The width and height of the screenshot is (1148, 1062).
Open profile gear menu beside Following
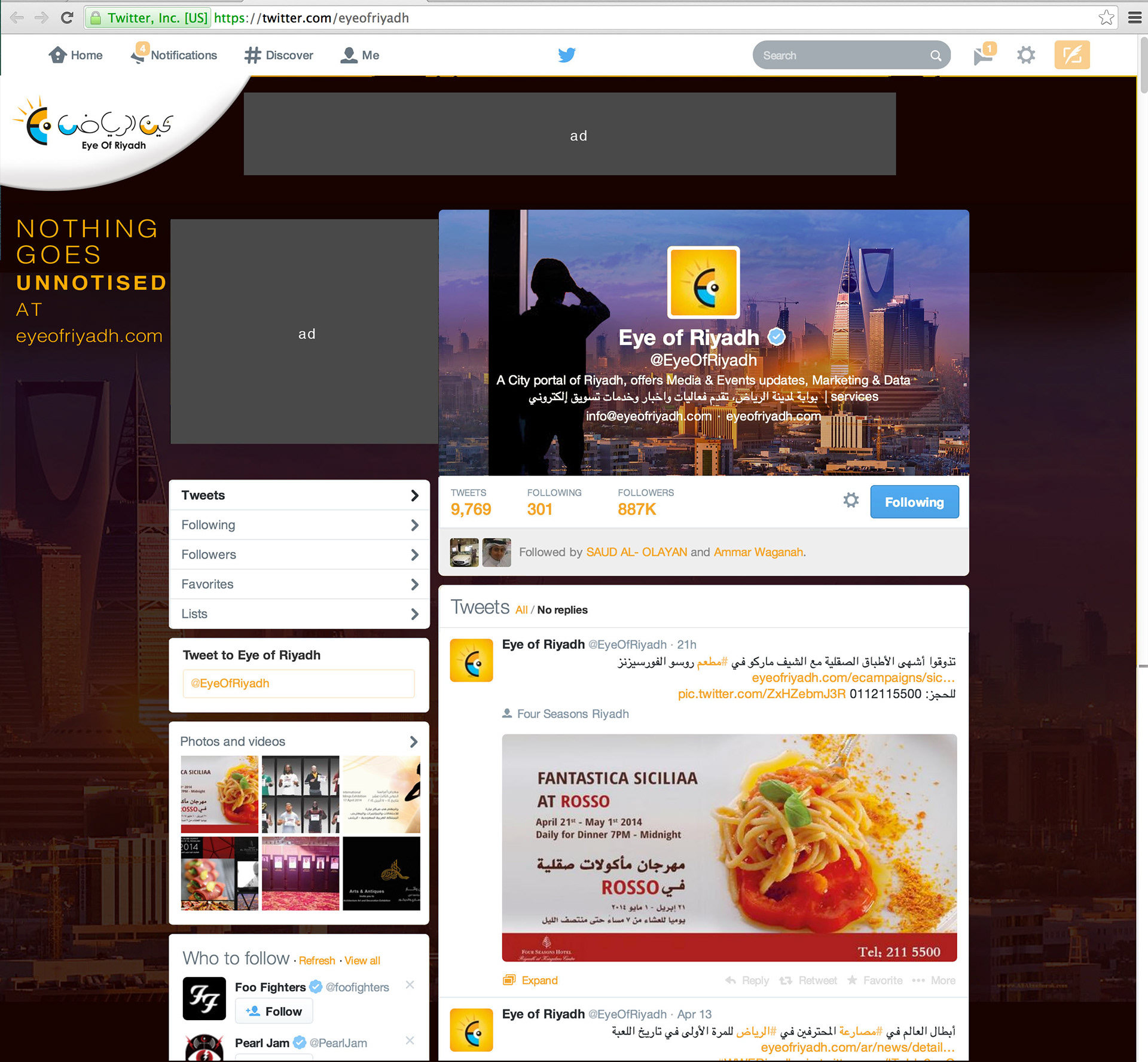(851, 501)
